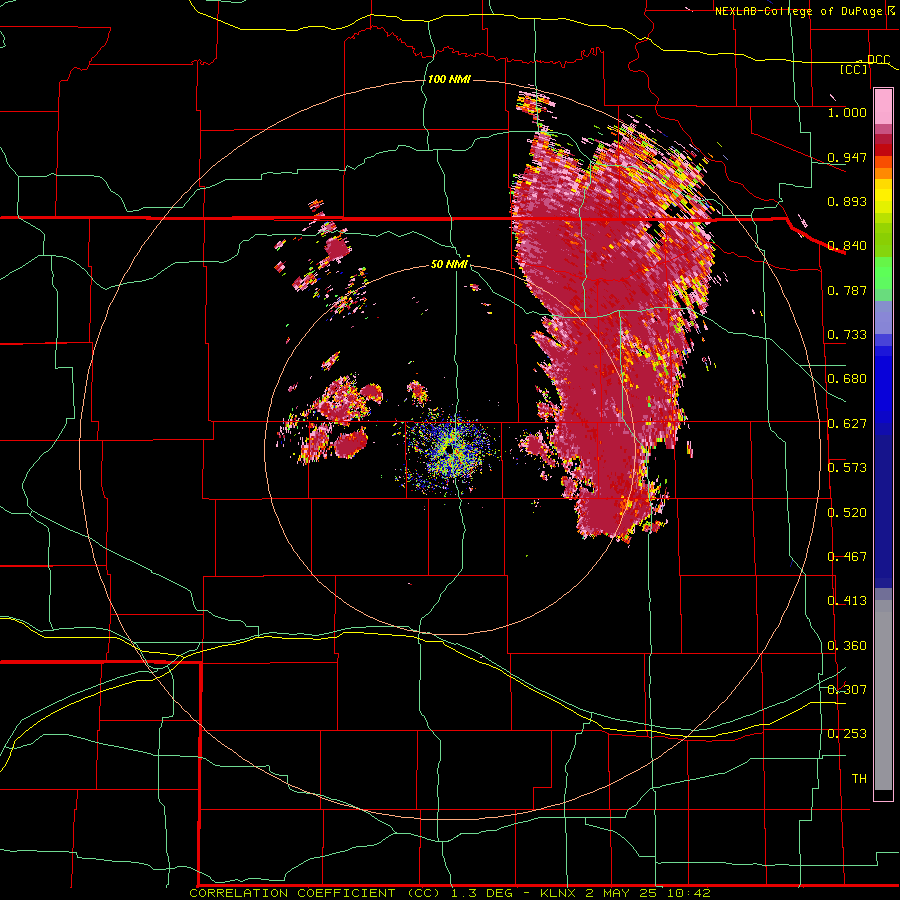
Task: Pick the bright green segment of the color bar
Action: (883, 273)
